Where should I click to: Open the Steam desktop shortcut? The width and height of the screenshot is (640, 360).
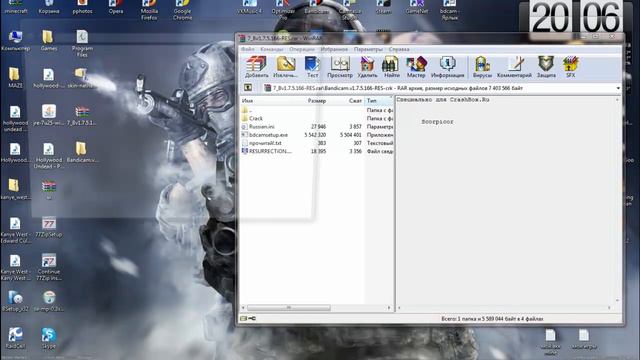point(383,7)
